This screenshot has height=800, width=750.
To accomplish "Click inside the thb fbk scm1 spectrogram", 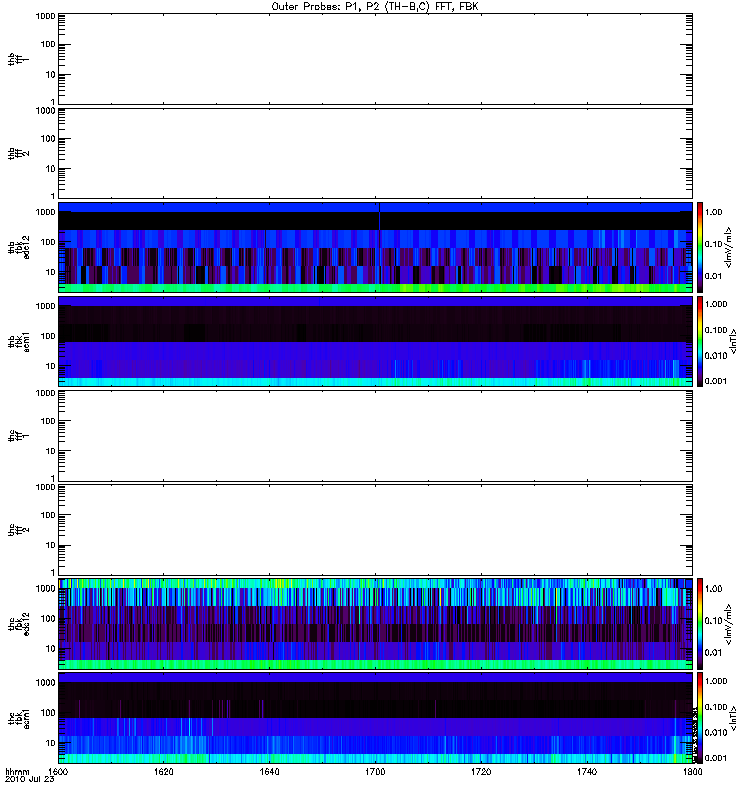I will (x=375, y=341).
